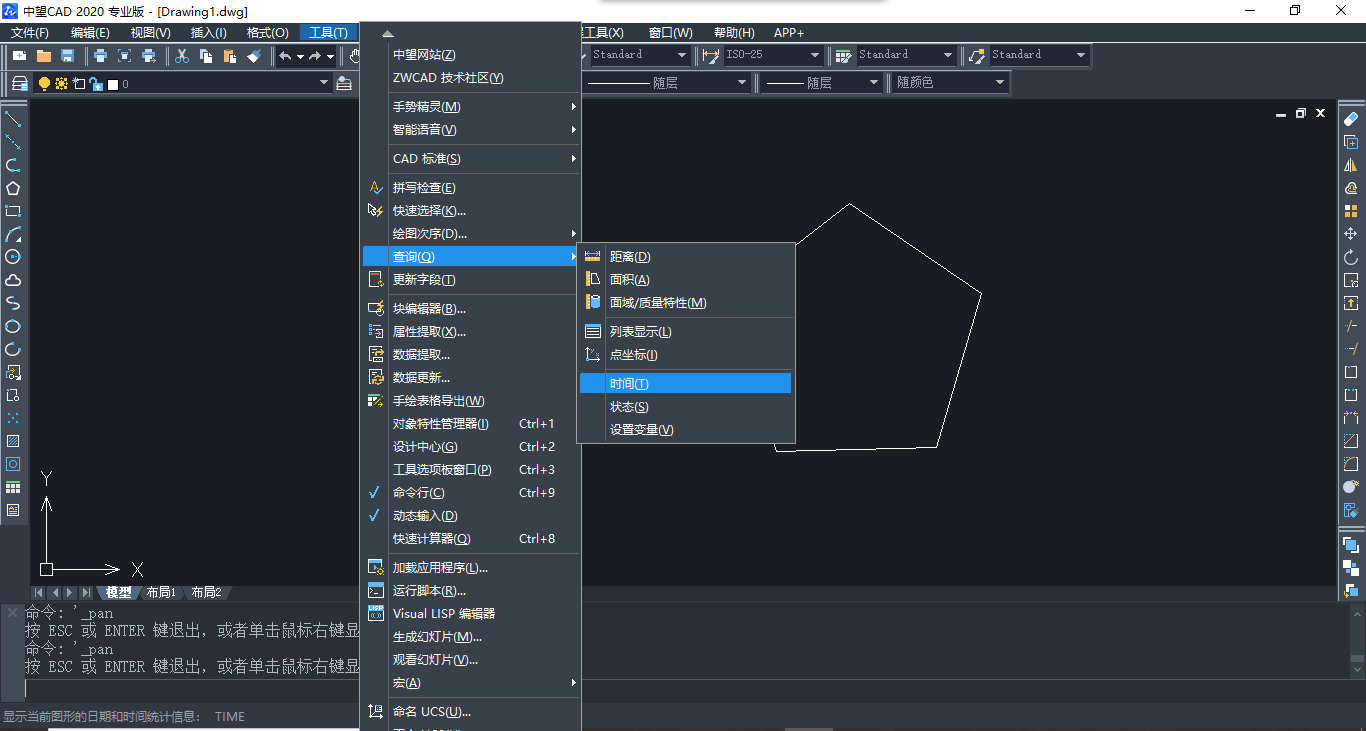Viewport: 1366px width, 731px height.
Task: Select the Revision Cloud tool
Action: point(13,279)
